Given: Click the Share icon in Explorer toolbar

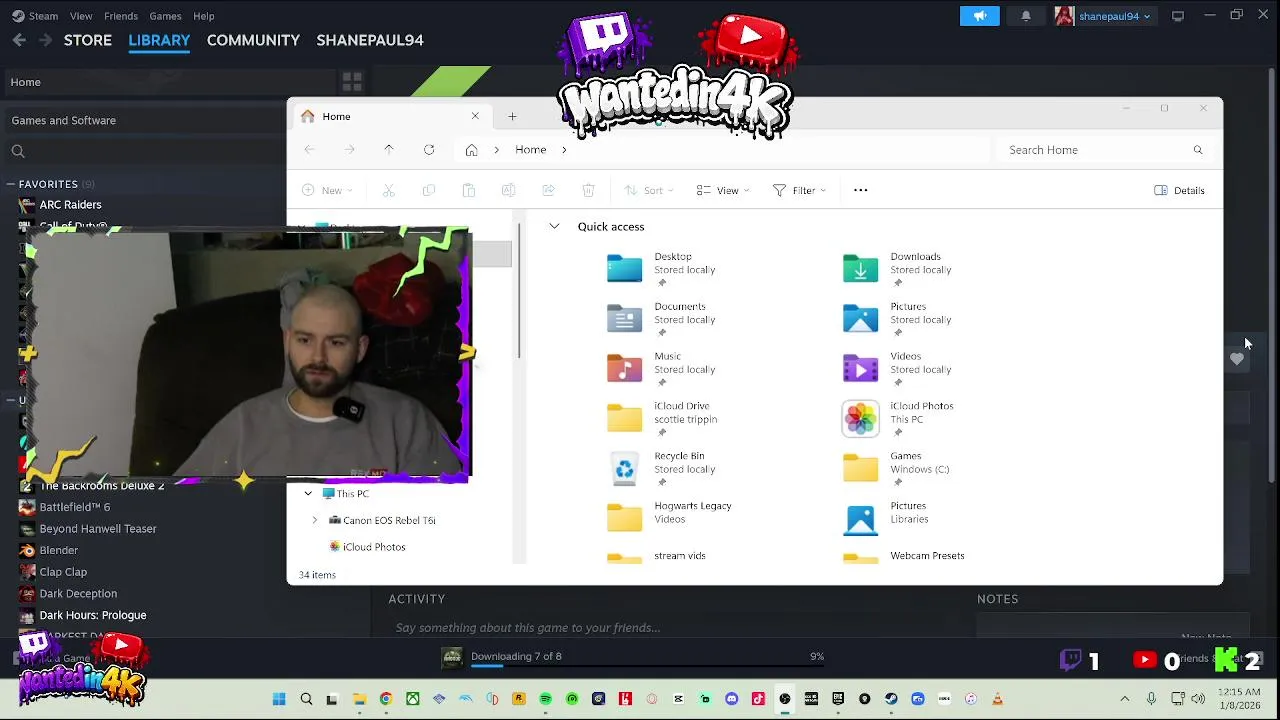Looking at the screenshot, I should (x=548, y=190).
